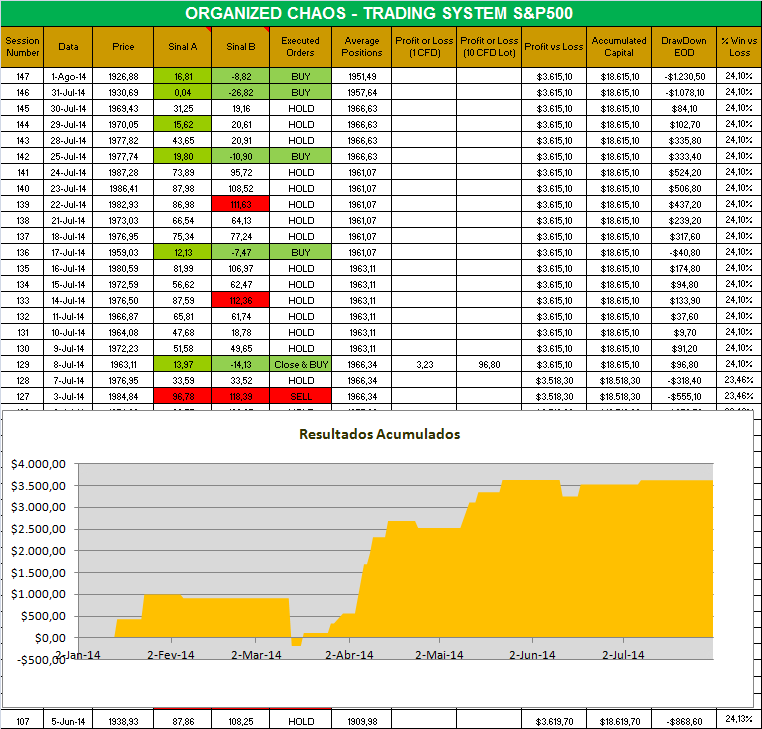Click the date cell '18-Jul-14'
Viewport: 762px width, 729px height.
68,237
